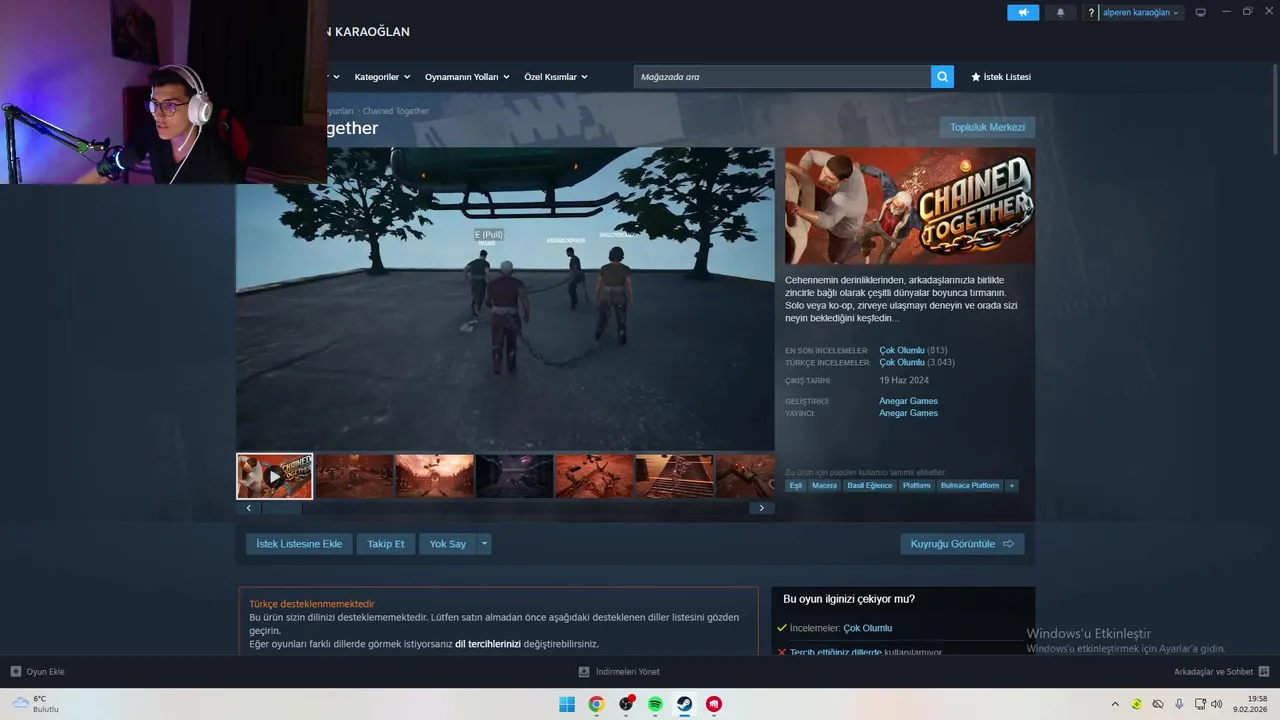This screenshot has height=720, width=1280.
Task: Open the Steam announcements megaphone icon
Action: [1023, 12]
